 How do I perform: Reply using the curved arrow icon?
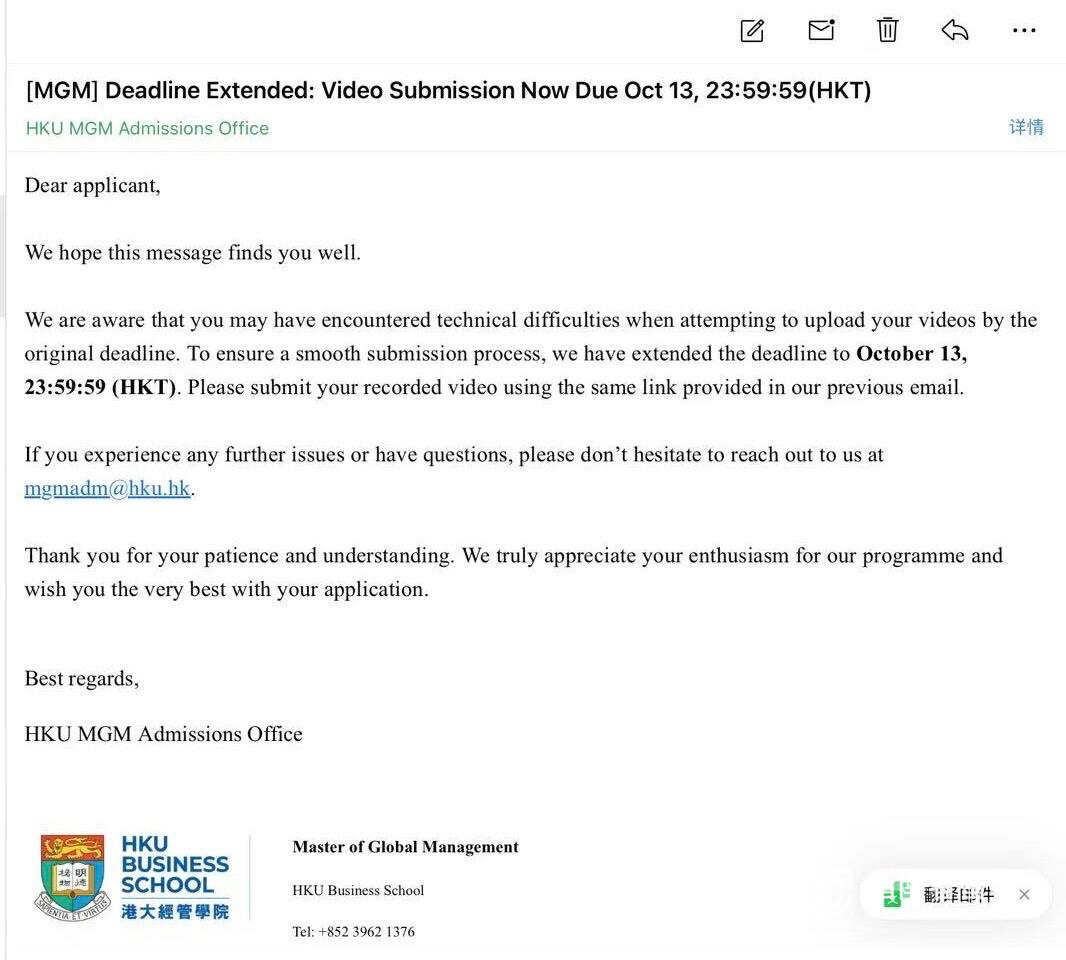point(955,30)
